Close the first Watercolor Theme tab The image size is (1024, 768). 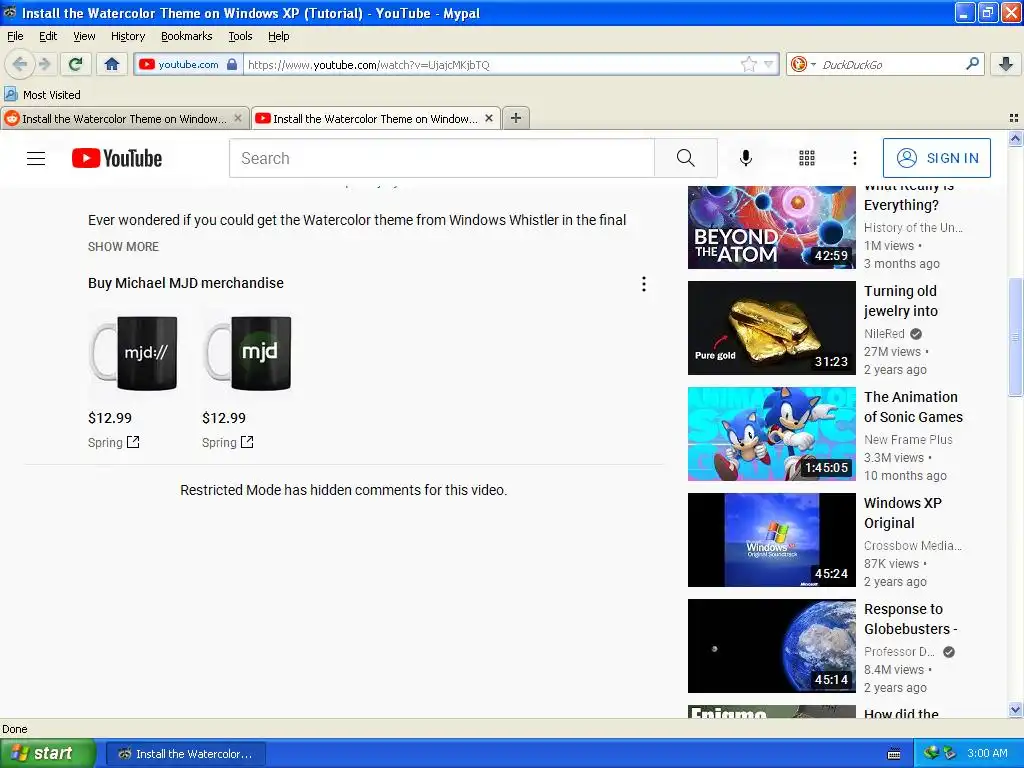238,118
